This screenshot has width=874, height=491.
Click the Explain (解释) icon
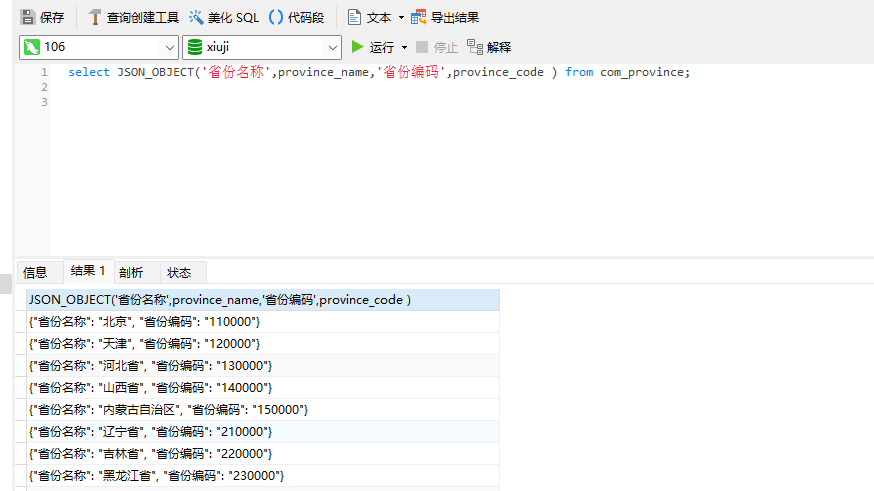coord(475,47)
